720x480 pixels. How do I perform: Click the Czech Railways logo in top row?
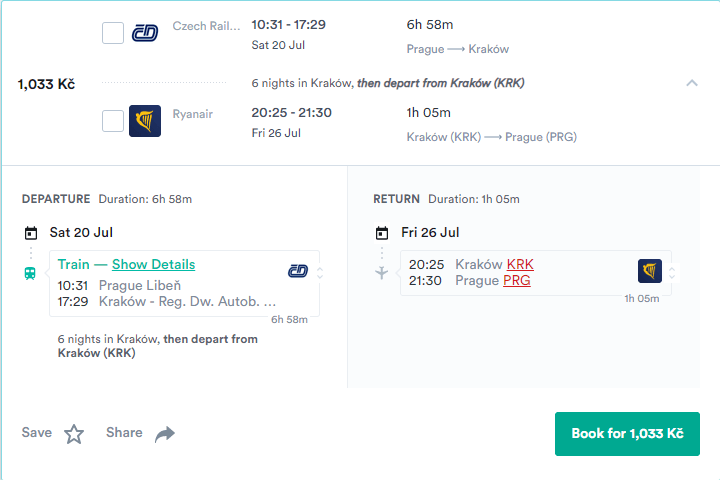point(145,33)
